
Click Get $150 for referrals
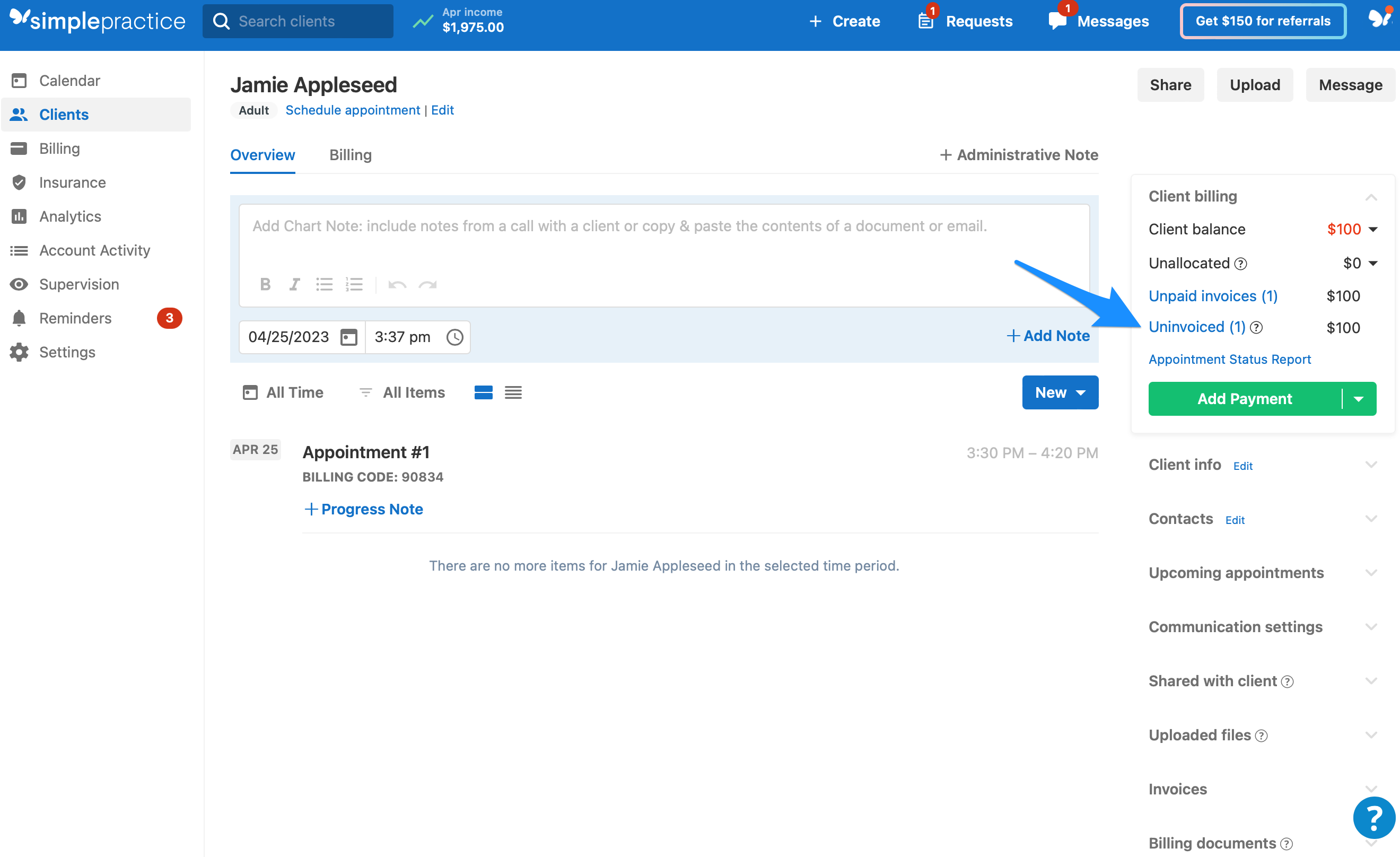click(1263, 21)
